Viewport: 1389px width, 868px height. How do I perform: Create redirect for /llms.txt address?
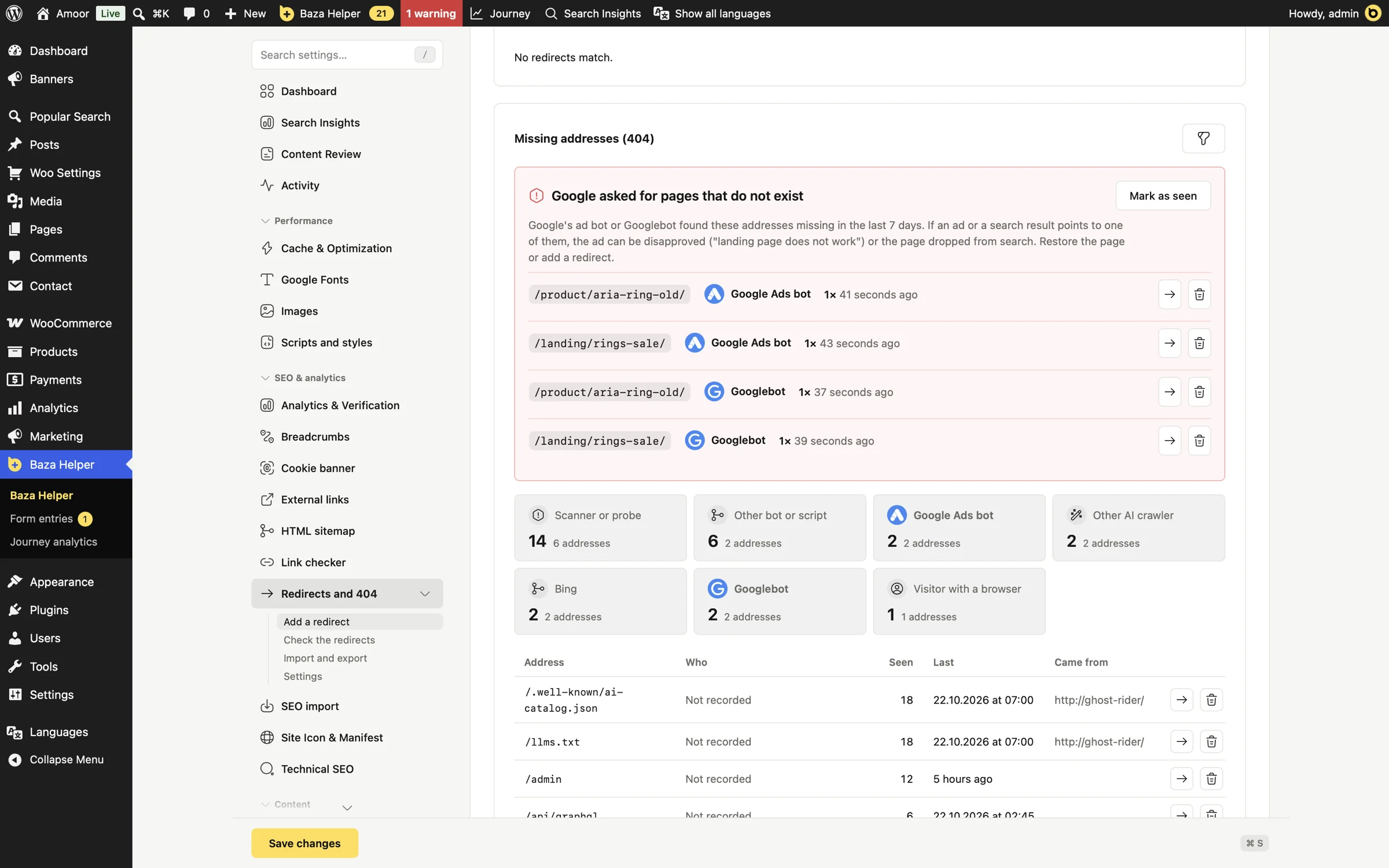tap(1181, 741)
